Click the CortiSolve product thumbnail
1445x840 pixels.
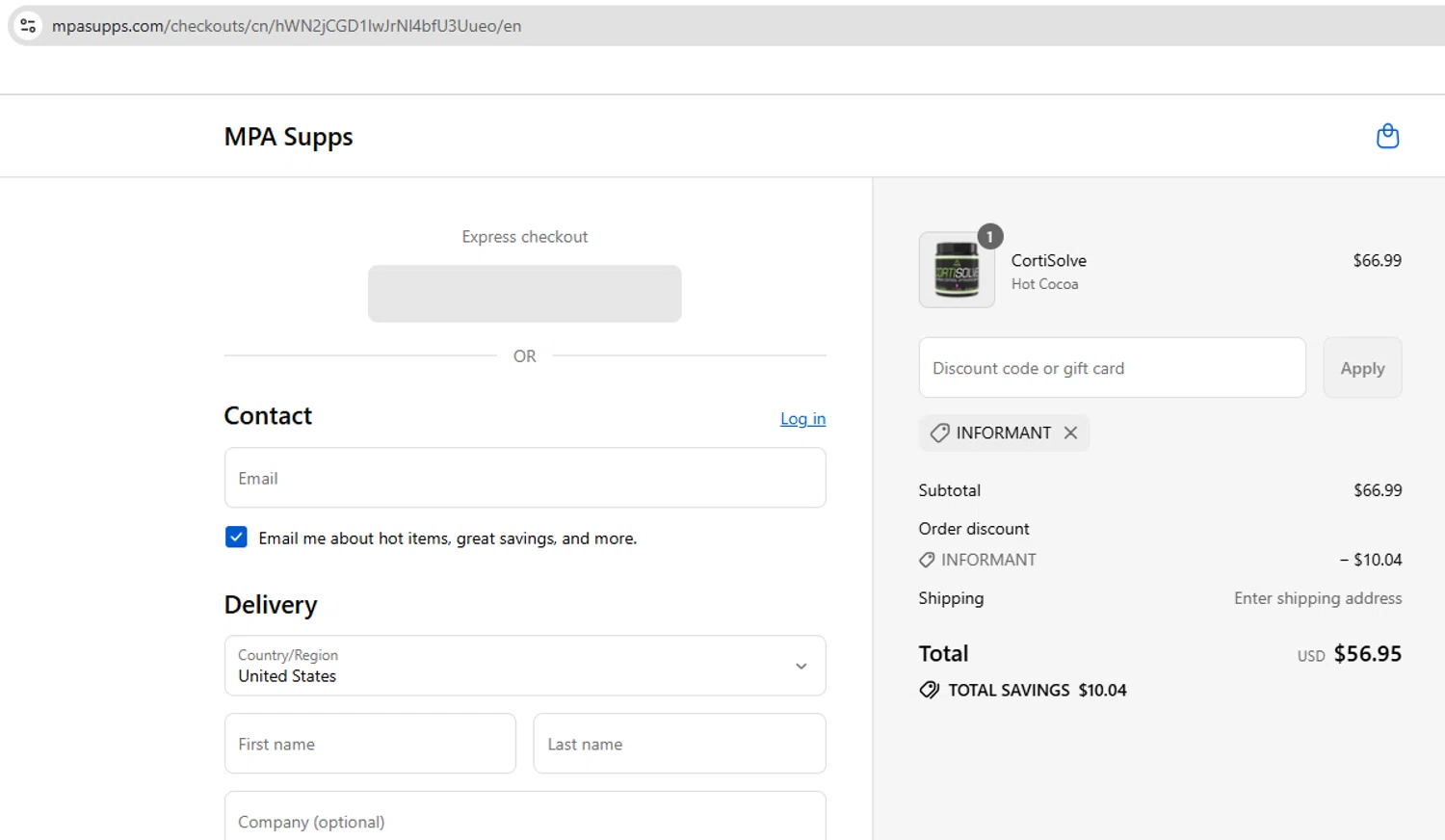click(x=957, y=271)
